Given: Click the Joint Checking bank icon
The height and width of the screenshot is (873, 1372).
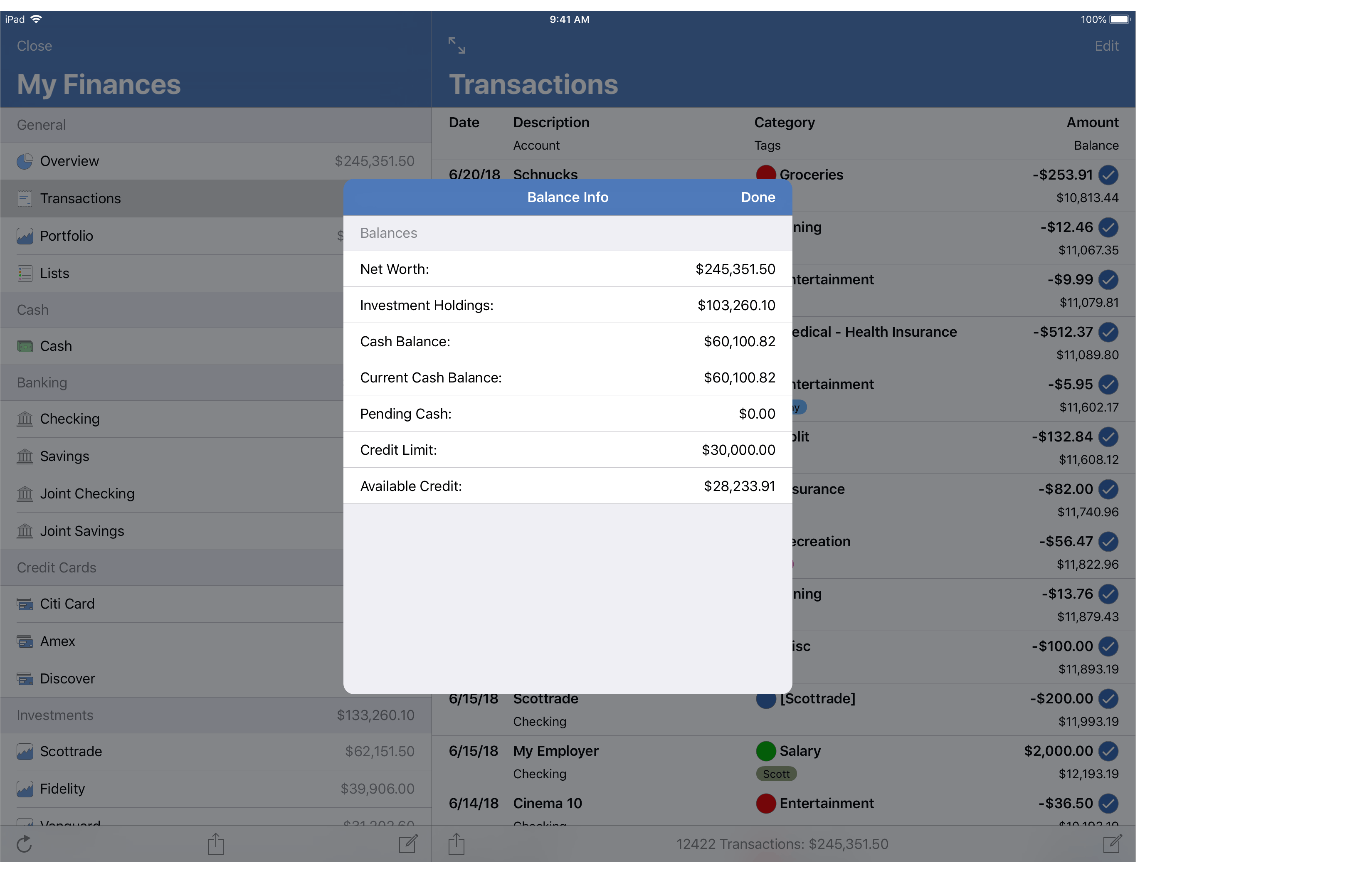Looking at the screenshot, I should [25, 493].
